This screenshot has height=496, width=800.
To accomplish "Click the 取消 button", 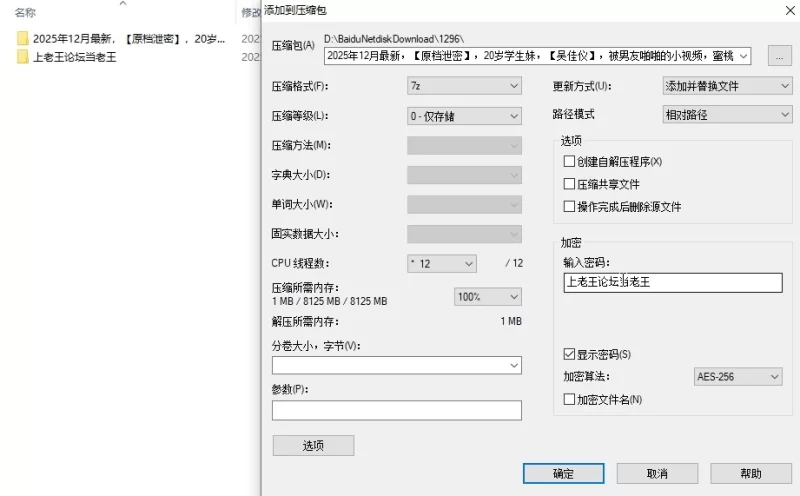I will [x=657, y=473].
